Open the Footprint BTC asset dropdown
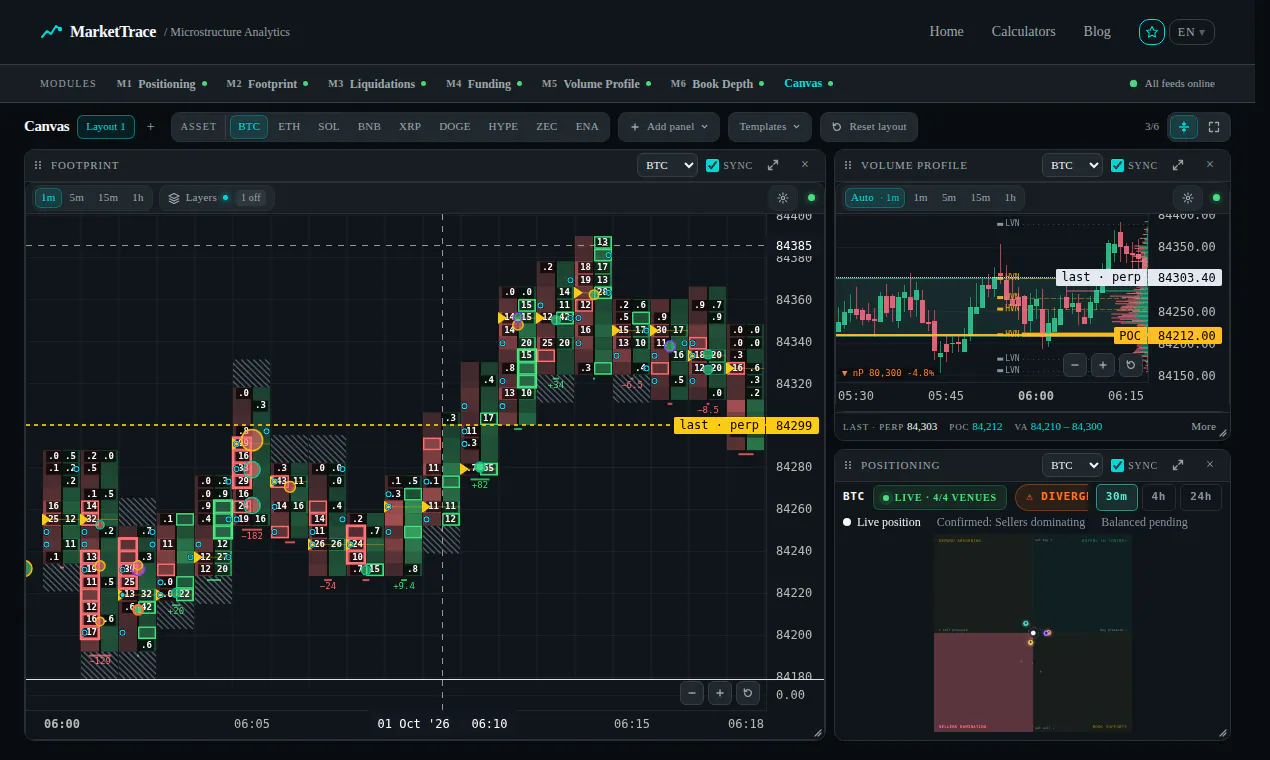 667,165
